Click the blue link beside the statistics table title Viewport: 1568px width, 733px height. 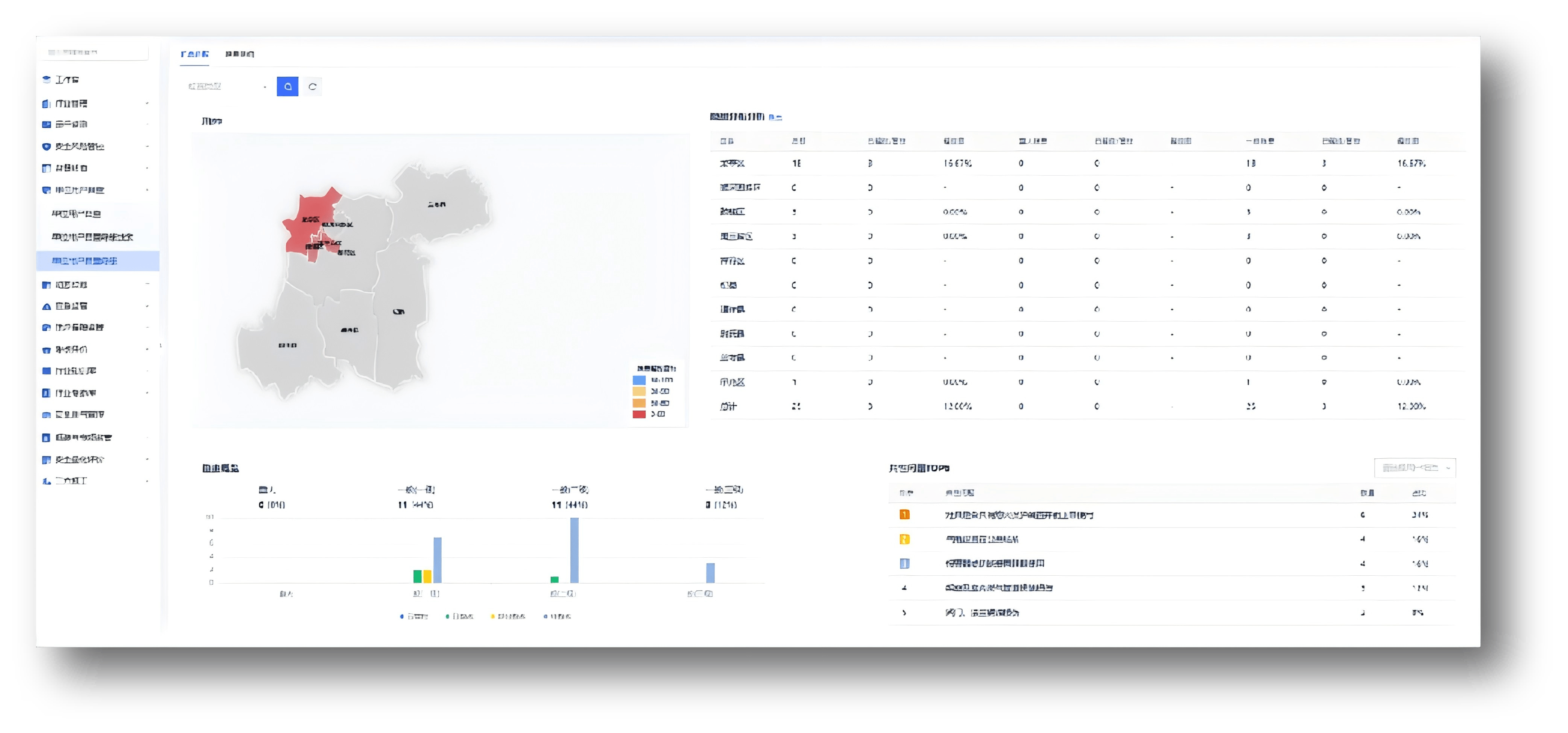click(x=775, y=117)
